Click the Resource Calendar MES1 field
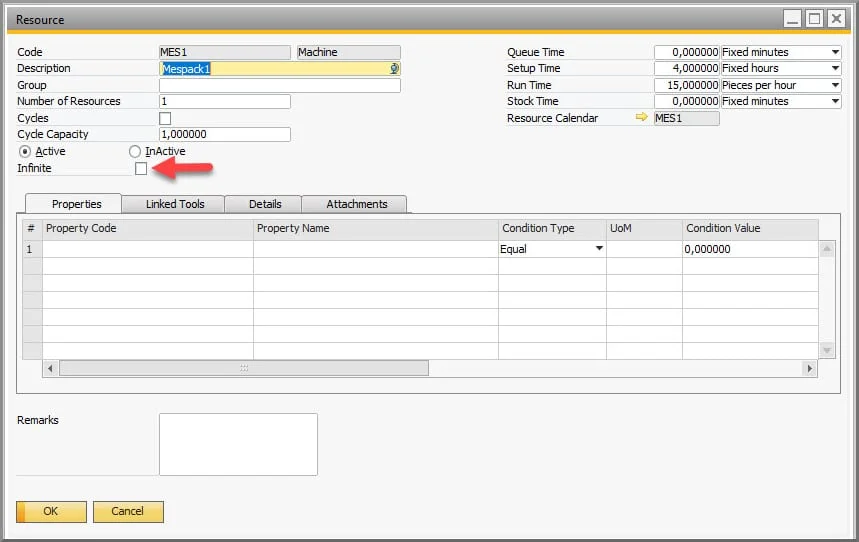The height and width of the screenshot is (542, 859). pos(686,118)
